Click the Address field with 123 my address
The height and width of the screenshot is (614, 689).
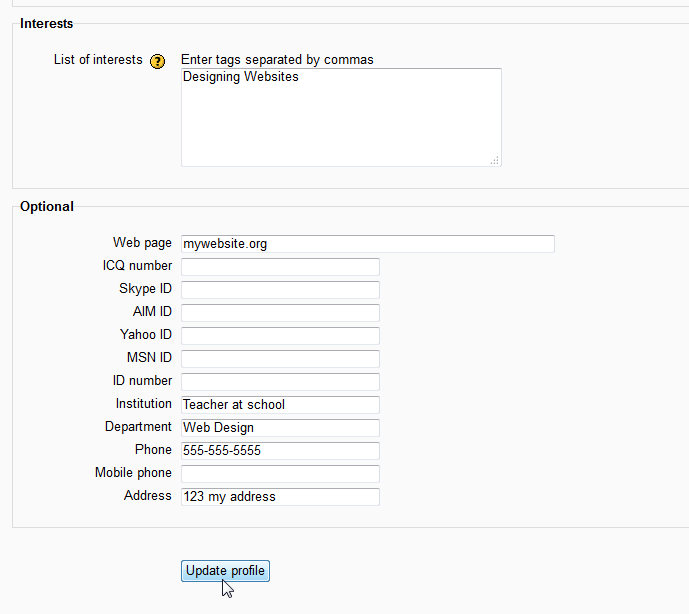point(280,497)
